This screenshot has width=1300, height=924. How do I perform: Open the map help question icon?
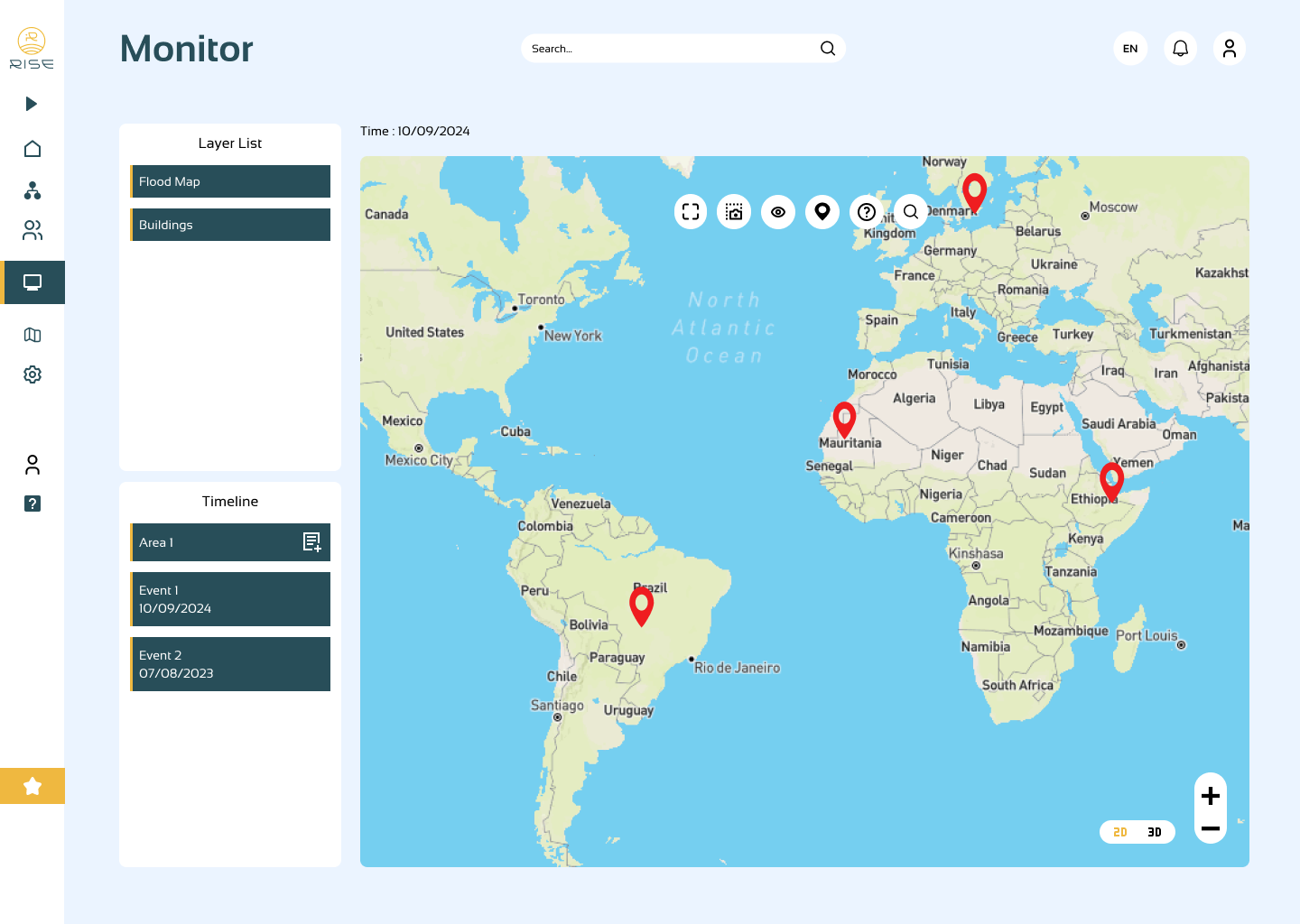[x=867, y=212]
